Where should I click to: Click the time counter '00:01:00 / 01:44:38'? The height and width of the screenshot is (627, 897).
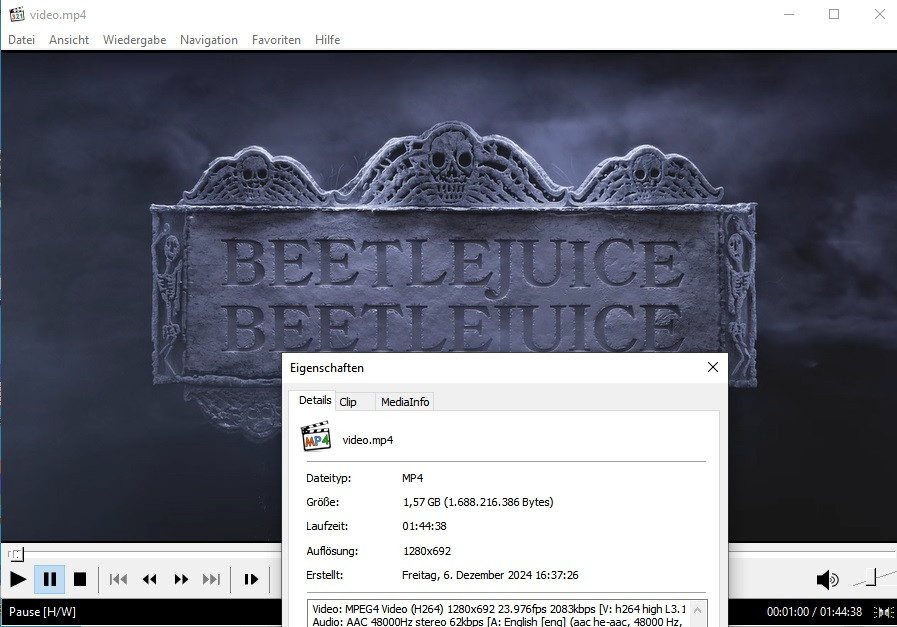tap(814, 612)
